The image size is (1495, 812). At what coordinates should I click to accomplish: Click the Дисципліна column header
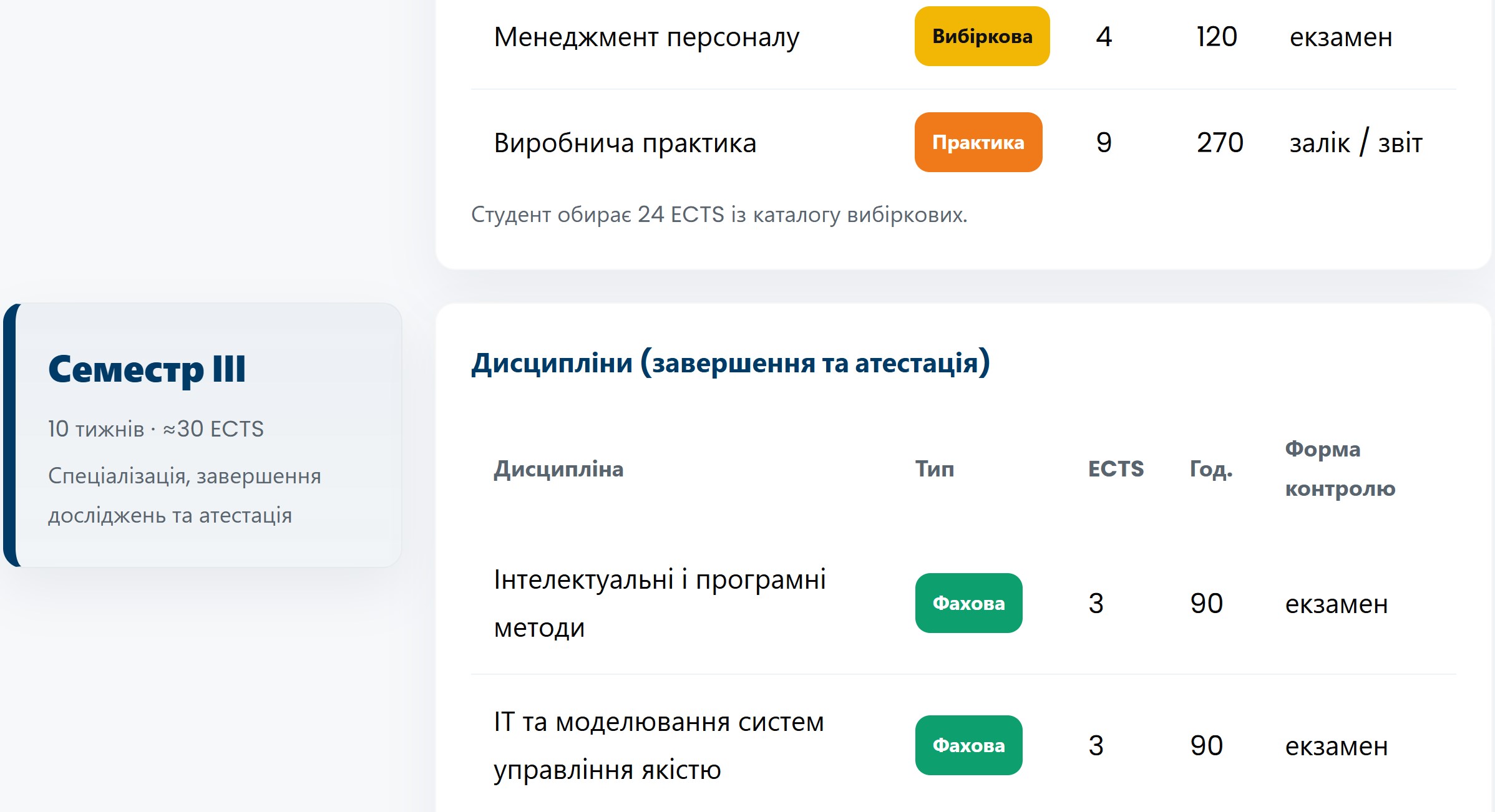(x=558, y=469)
